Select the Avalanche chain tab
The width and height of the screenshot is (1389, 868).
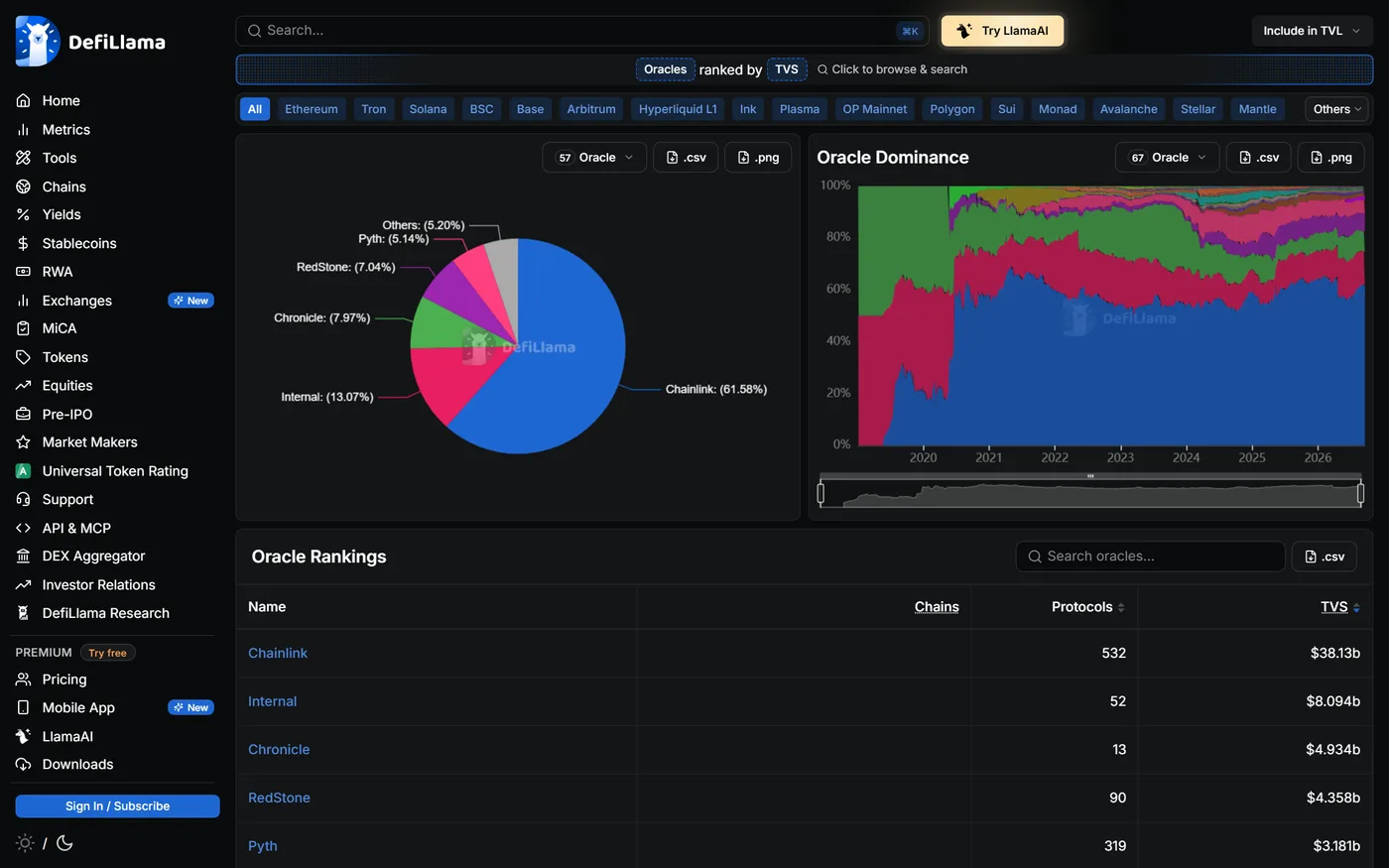pos(1129,109)
